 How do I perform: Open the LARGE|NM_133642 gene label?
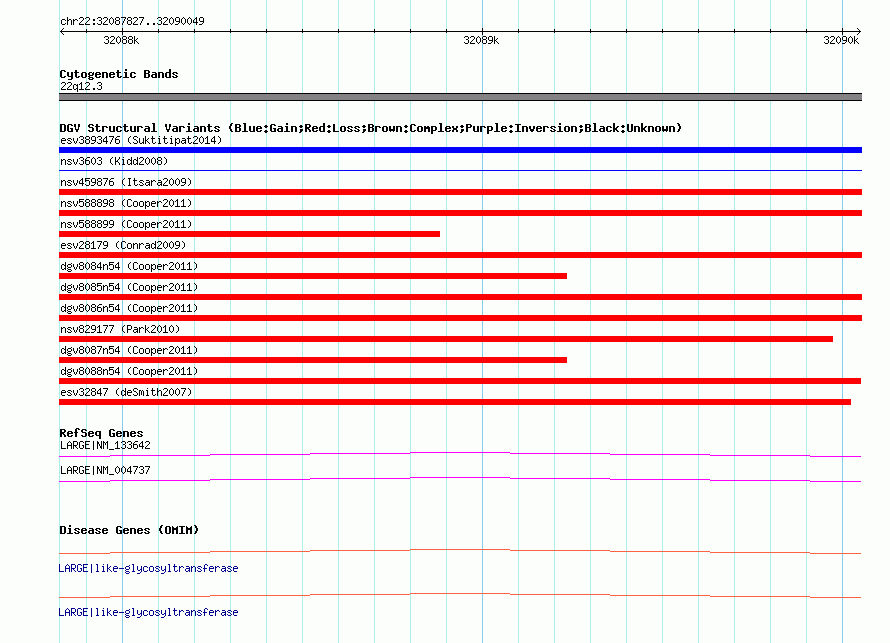pyautogui.click(x=105, y=446)
